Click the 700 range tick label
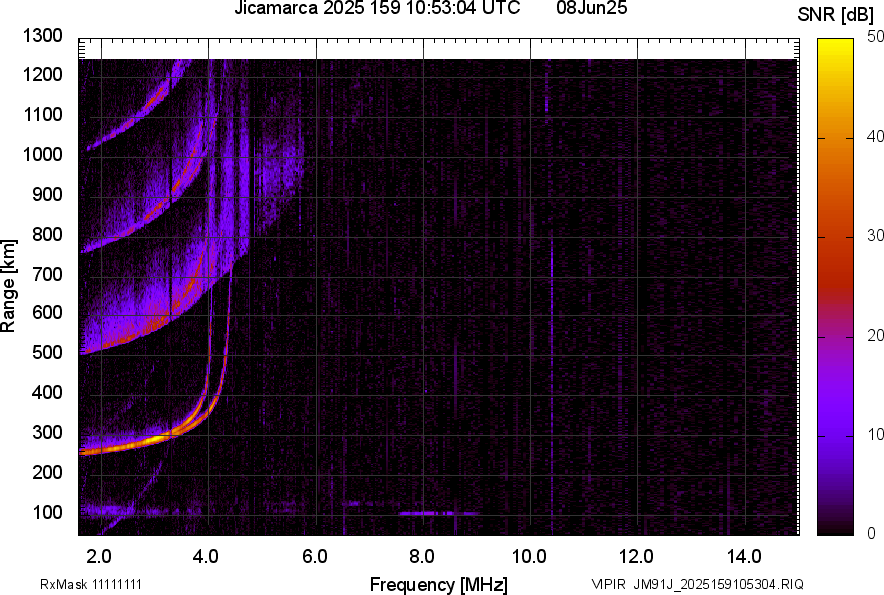The width and height of the screenshot is (884, 595). tap(47, 274)
